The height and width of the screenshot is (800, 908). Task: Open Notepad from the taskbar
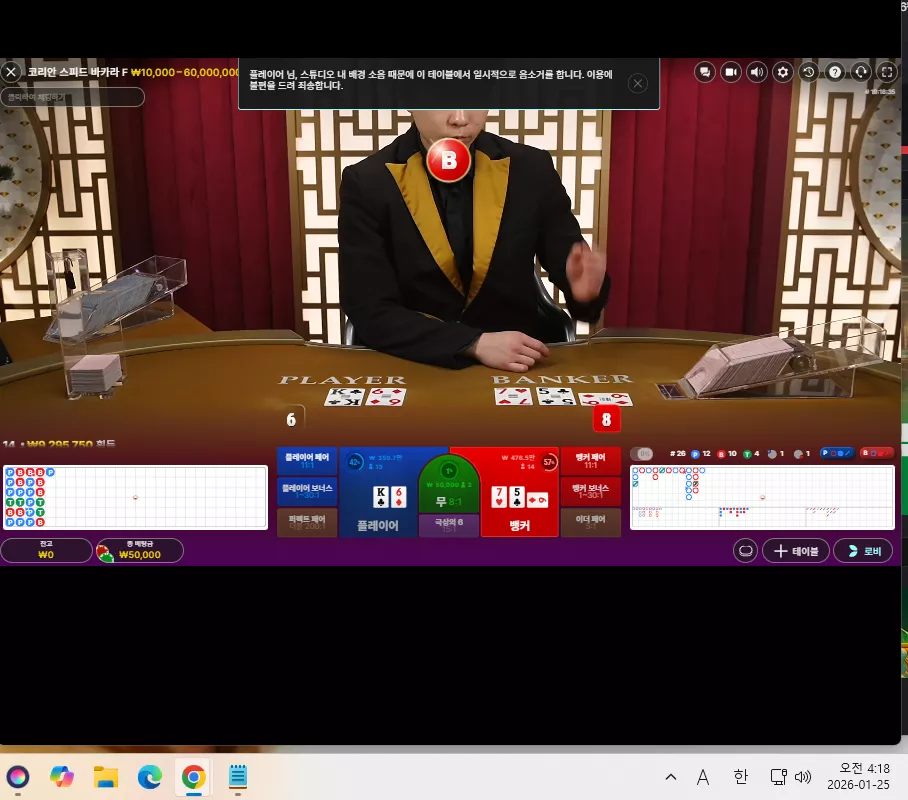pos(238,777)
